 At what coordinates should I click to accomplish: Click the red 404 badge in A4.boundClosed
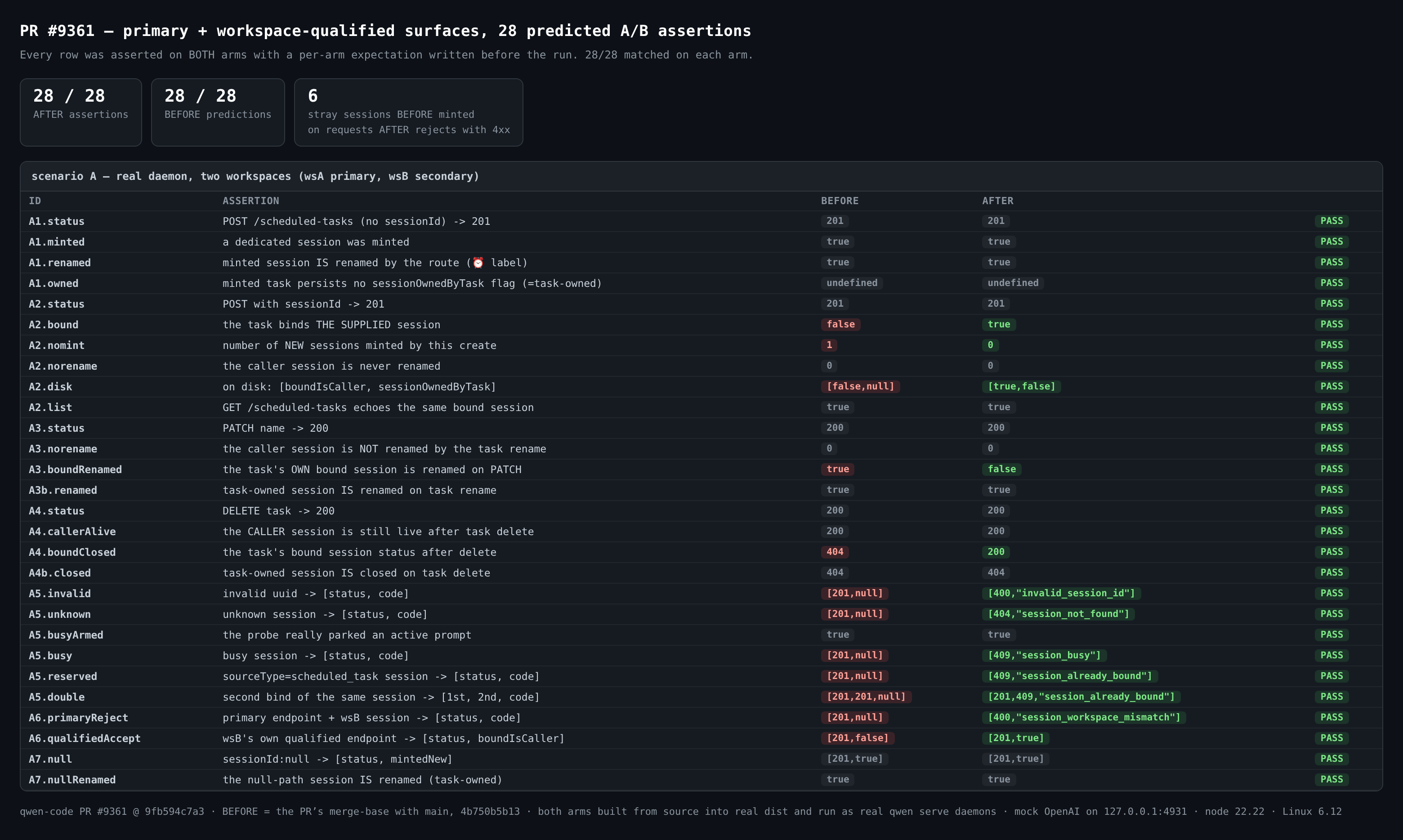click(835, 552)
